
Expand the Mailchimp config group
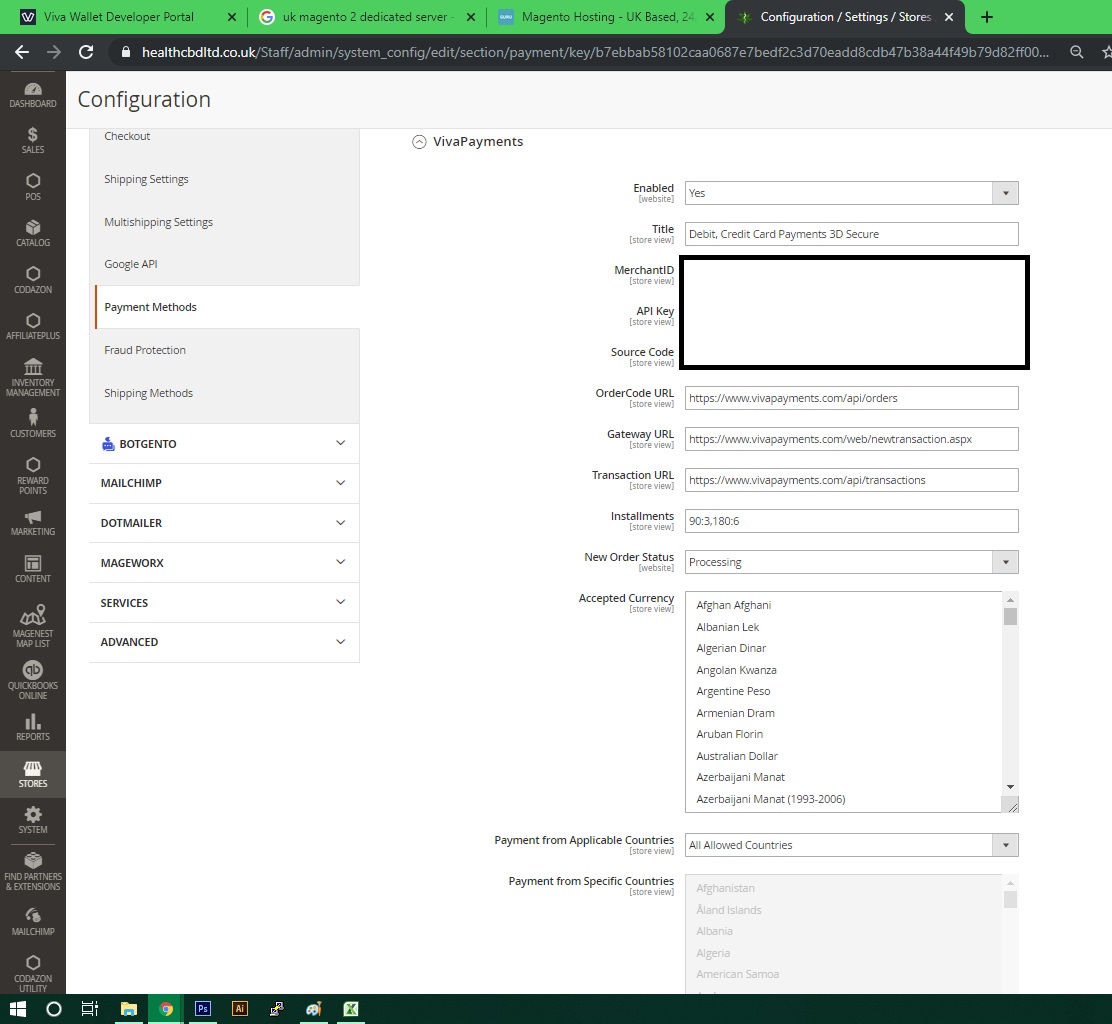click(224, 483)
